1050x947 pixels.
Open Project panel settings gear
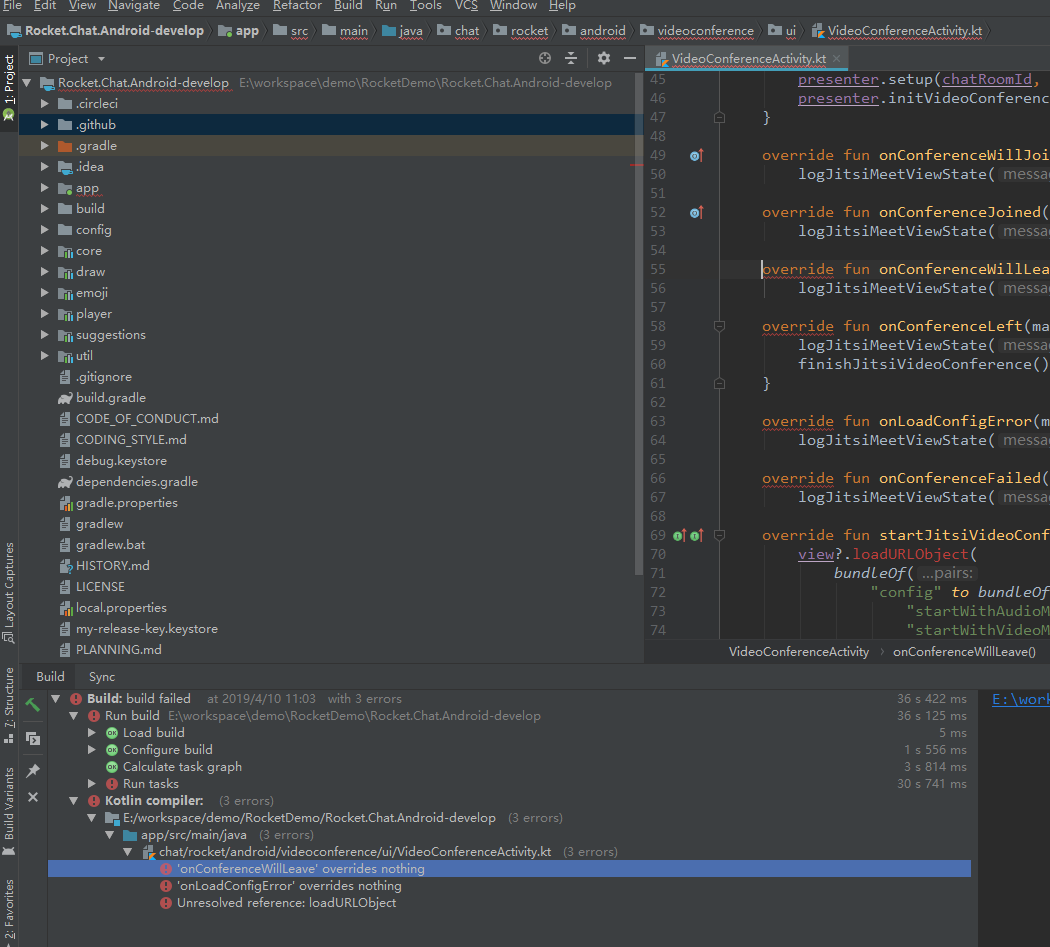[604, 58]
